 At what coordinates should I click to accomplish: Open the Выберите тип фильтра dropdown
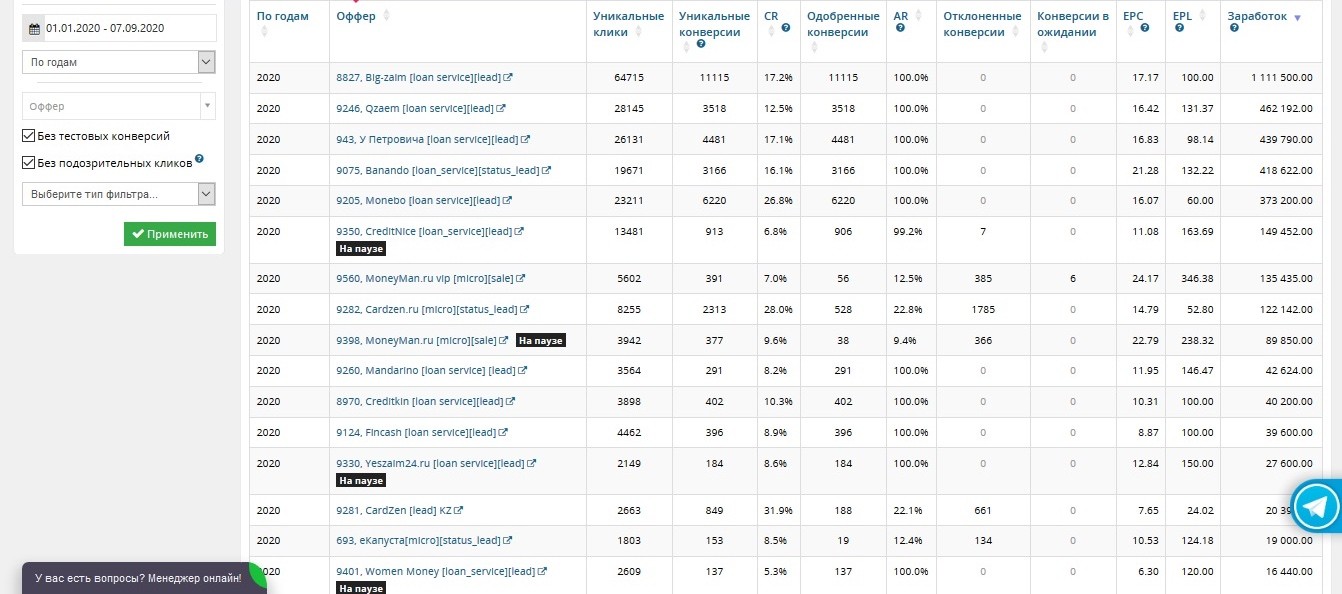point(119,194)
